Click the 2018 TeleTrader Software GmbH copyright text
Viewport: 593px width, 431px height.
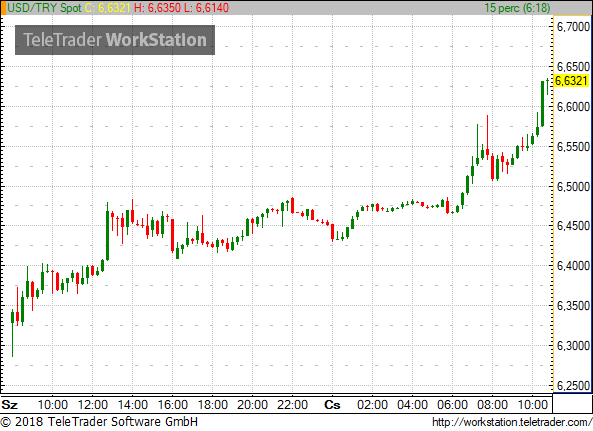99,422
